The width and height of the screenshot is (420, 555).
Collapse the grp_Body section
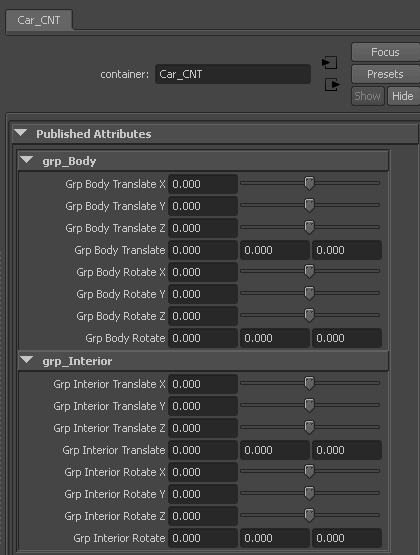27,160
